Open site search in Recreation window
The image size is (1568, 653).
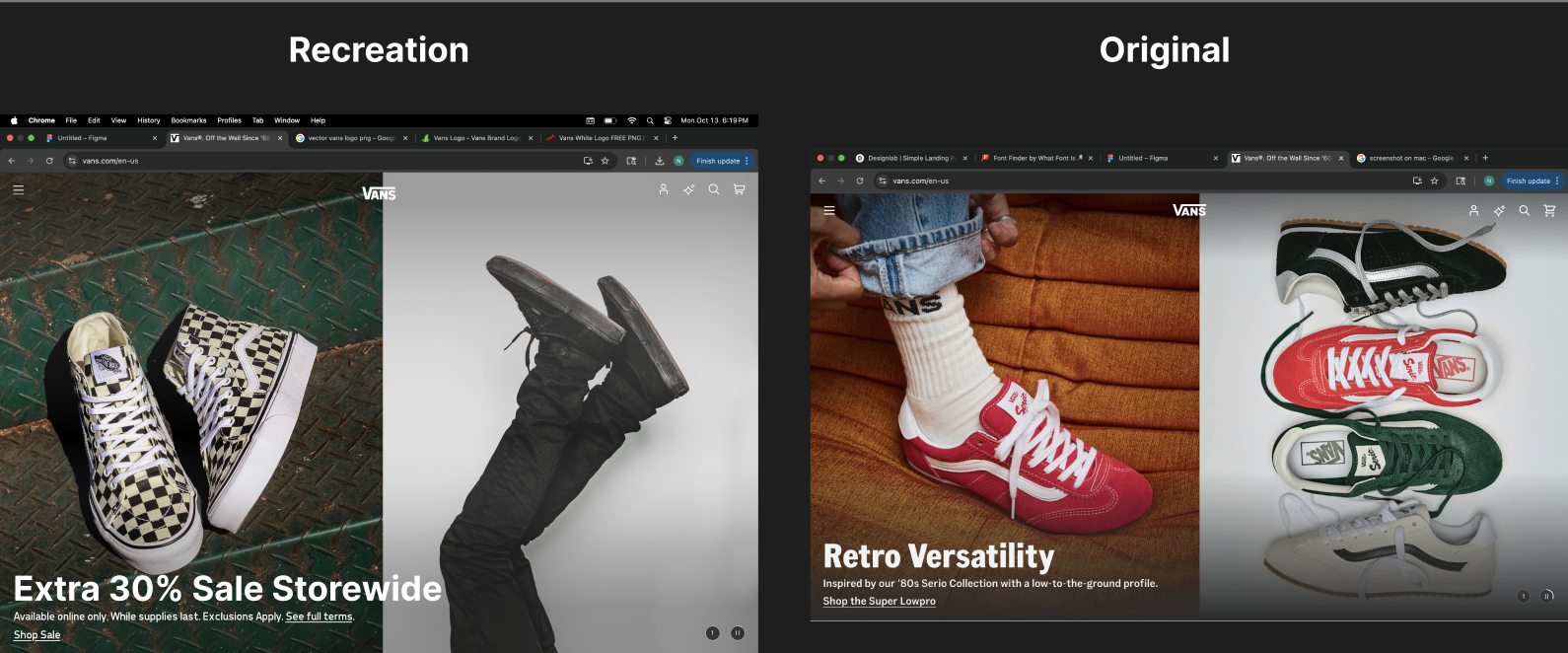pyautogui.click(x=714, y=189)
